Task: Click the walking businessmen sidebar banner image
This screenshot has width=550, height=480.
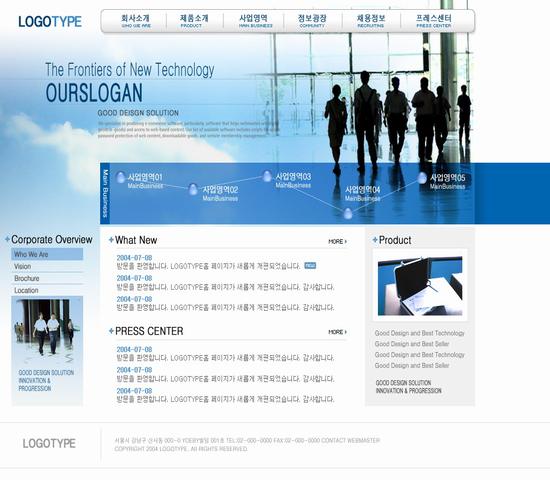Action: click(47, 351)
